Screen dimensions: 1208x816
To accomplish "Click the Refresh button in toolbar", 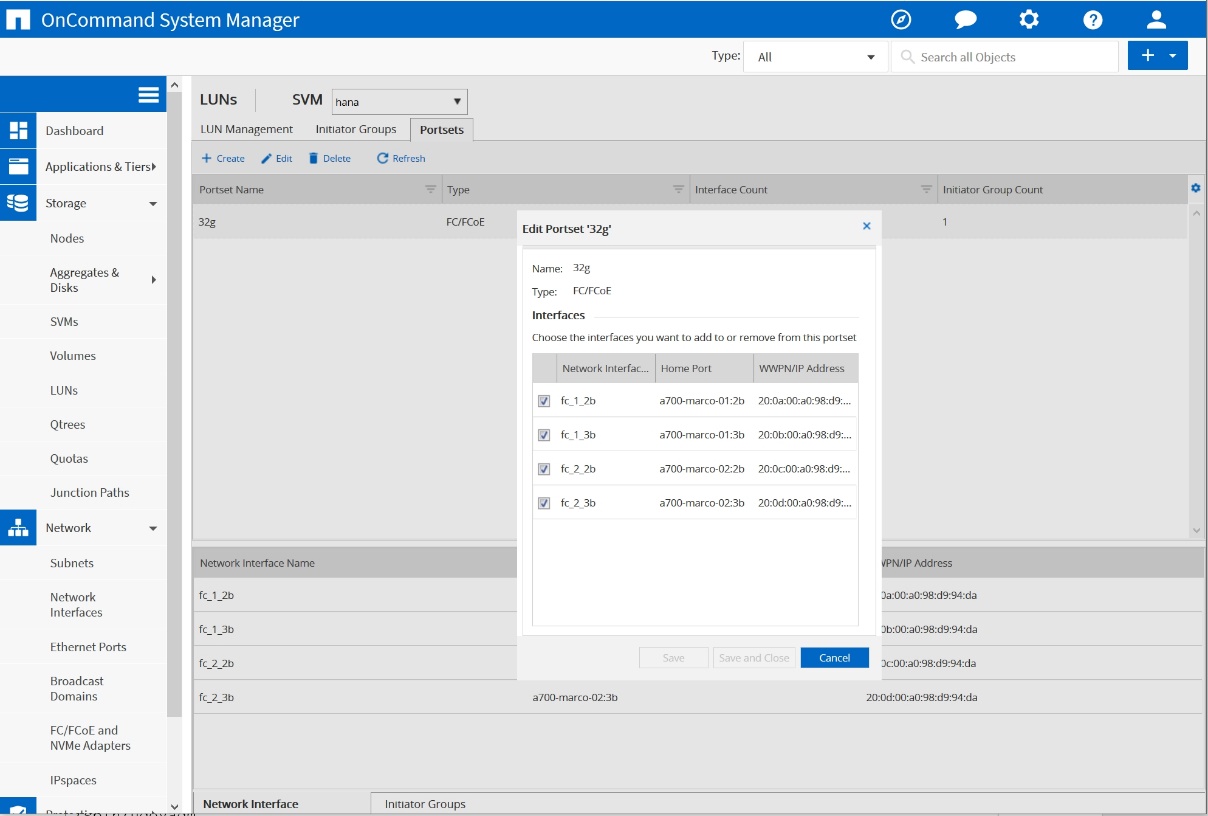I will 401,158.
